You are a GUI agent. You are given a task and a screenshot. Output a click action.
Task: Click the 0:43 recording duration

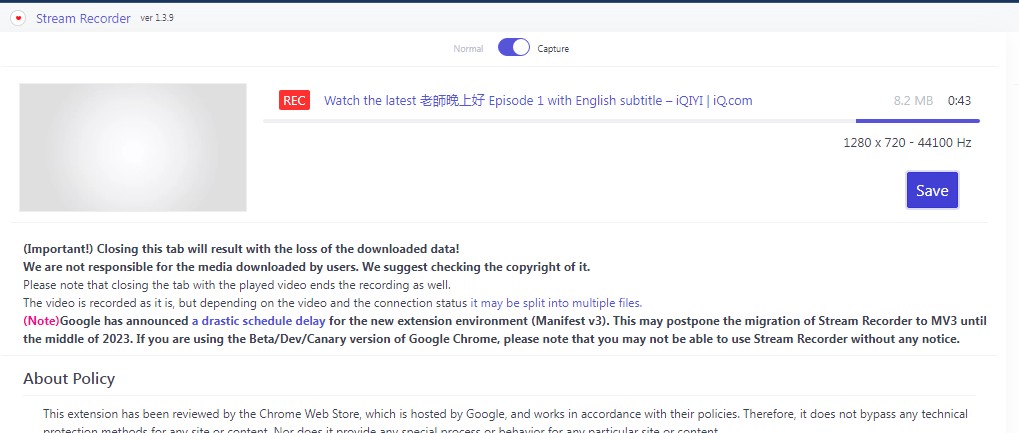959,101
